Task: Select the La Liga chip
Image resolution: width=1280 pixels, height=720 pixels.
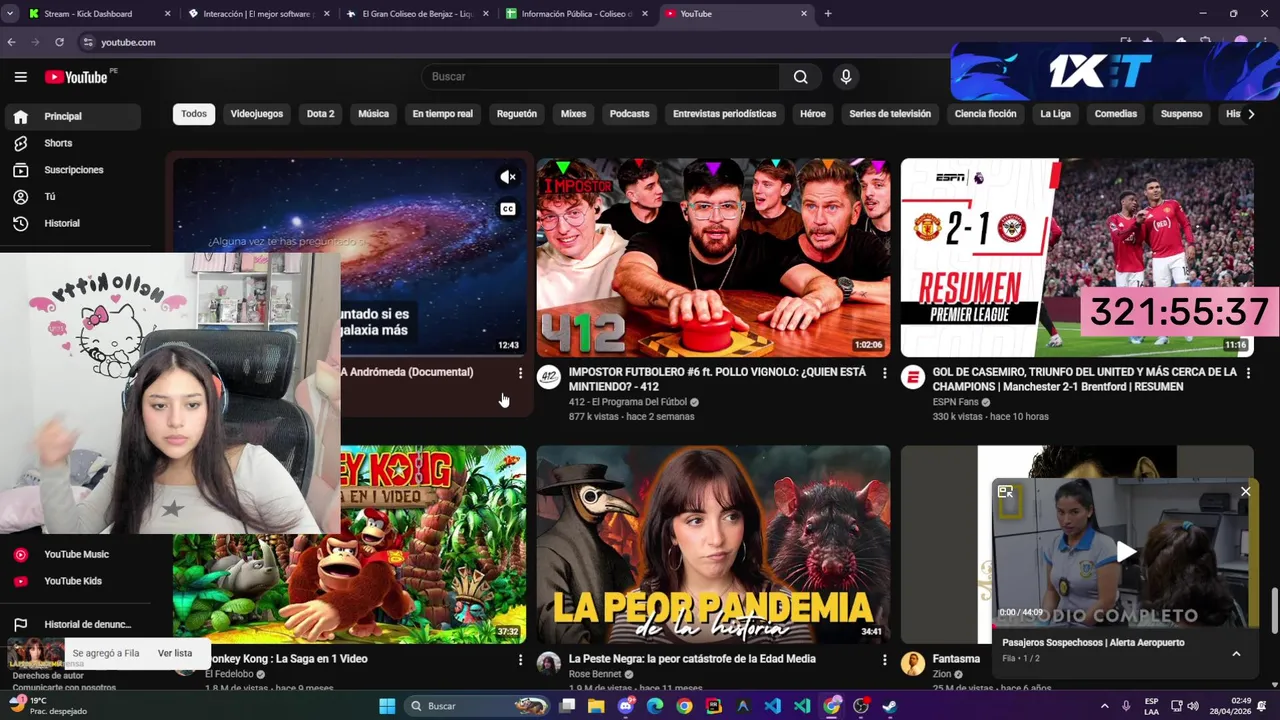Action: tap(1056, 114)
